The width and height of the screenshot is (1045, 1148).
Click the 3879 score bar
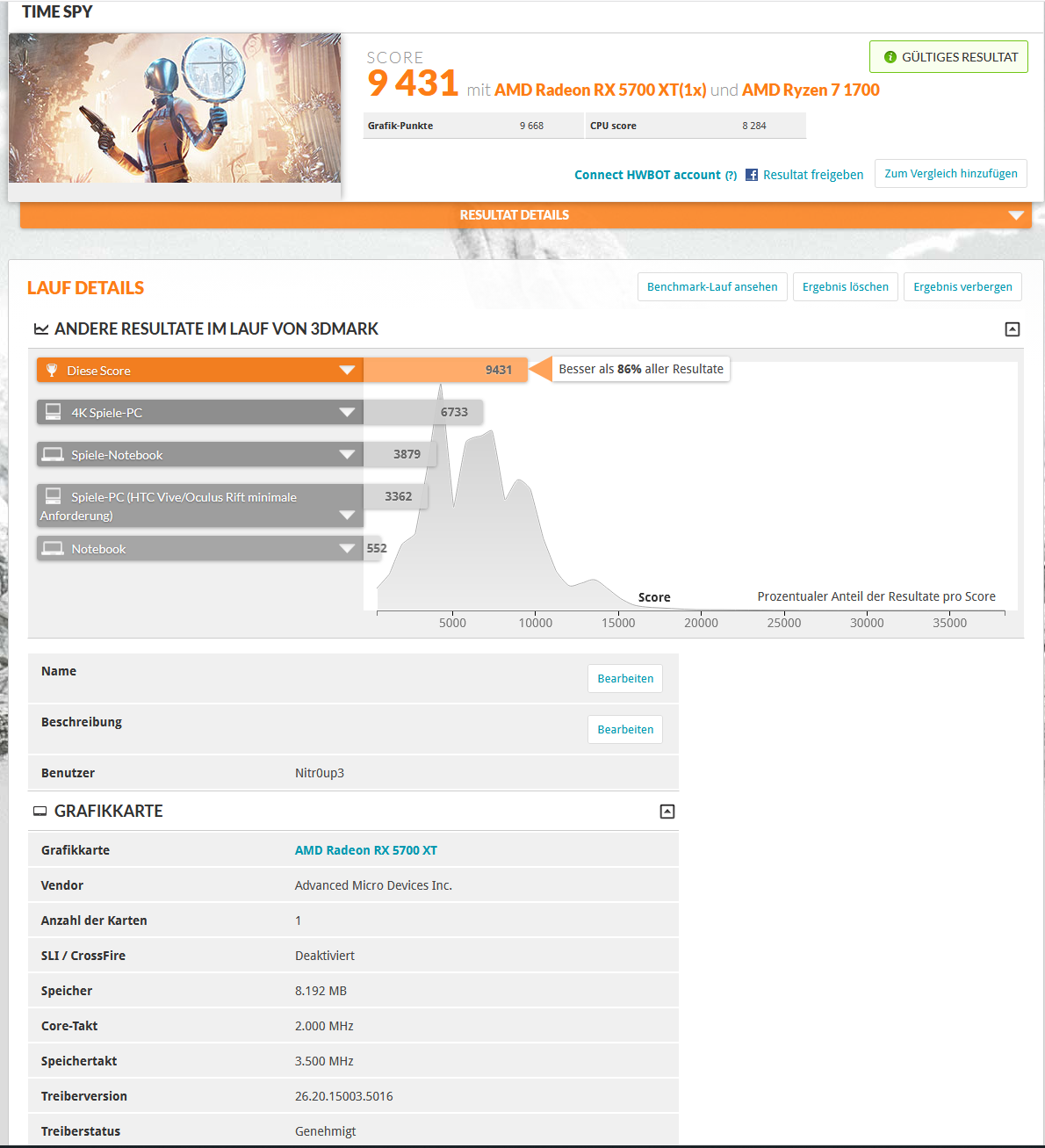tap(400, 454)
